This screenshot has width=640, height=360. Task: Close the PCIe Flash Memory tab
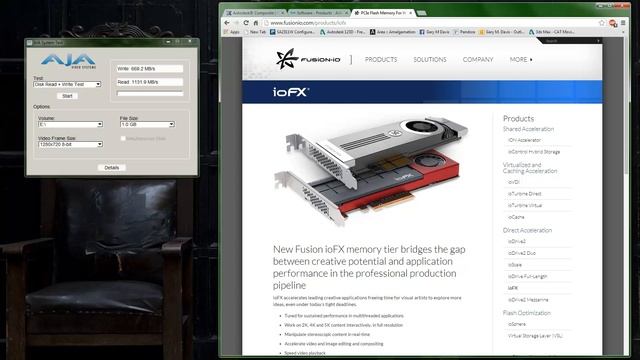411,13
